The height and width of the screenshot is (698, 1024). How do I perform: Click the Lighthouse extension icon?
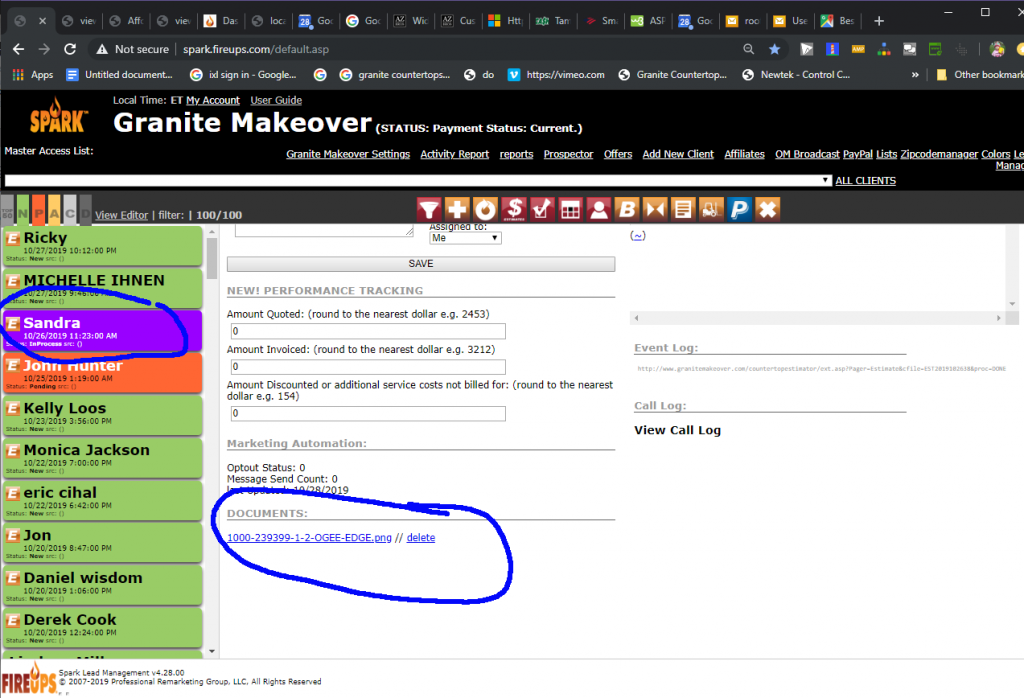pos(832,49)
